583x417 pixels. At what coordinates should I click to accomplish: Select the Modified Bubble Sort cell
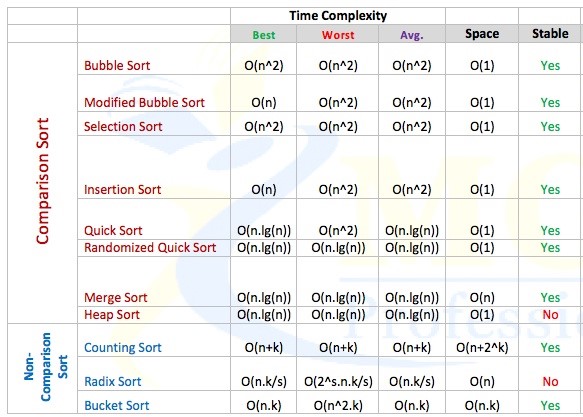[x=154, y=93]
